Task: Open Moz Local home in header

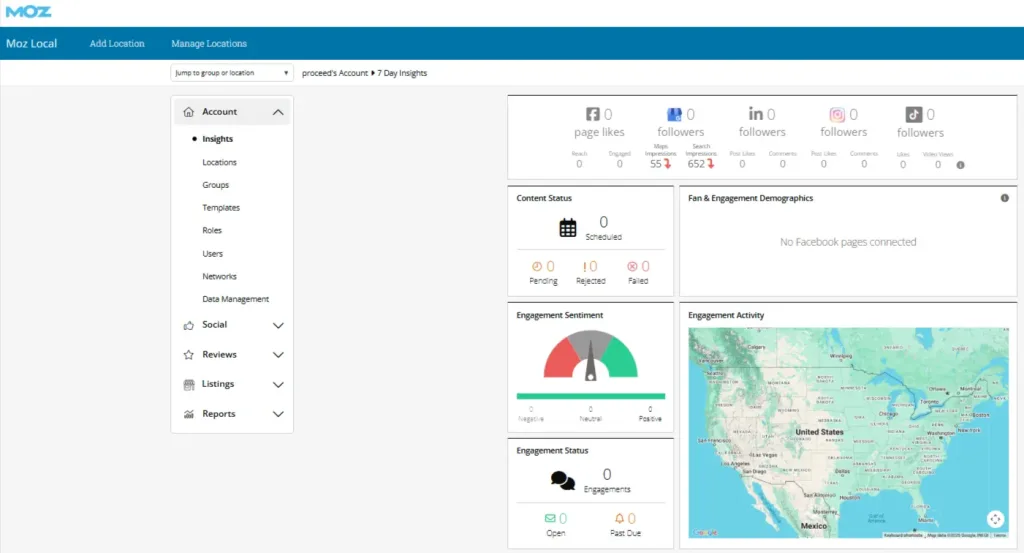Action: tap(31, 44)
